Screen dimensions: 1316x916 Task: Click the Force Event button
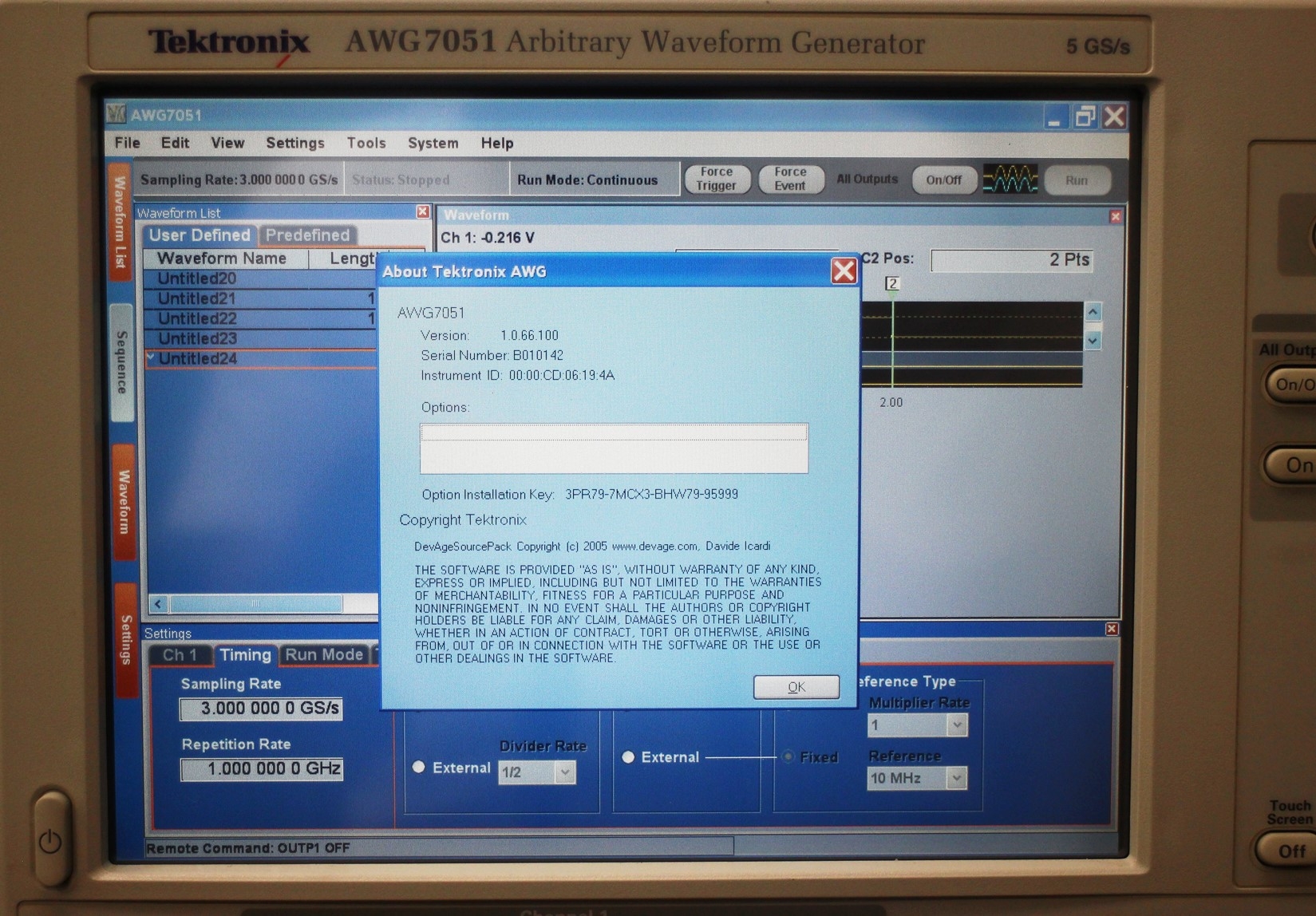790,179
